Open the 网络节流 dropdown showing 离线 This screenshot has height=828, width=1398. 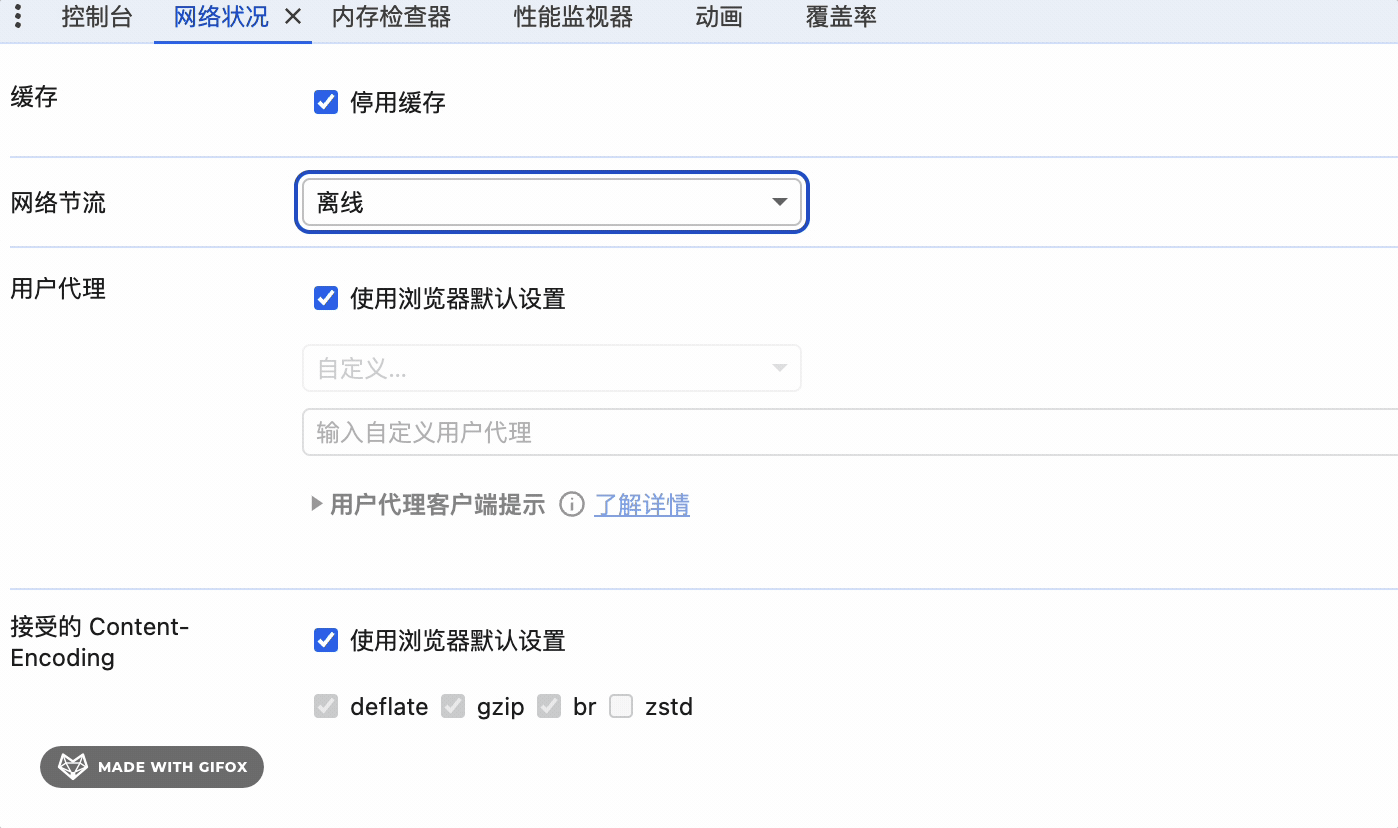[551, 203]
